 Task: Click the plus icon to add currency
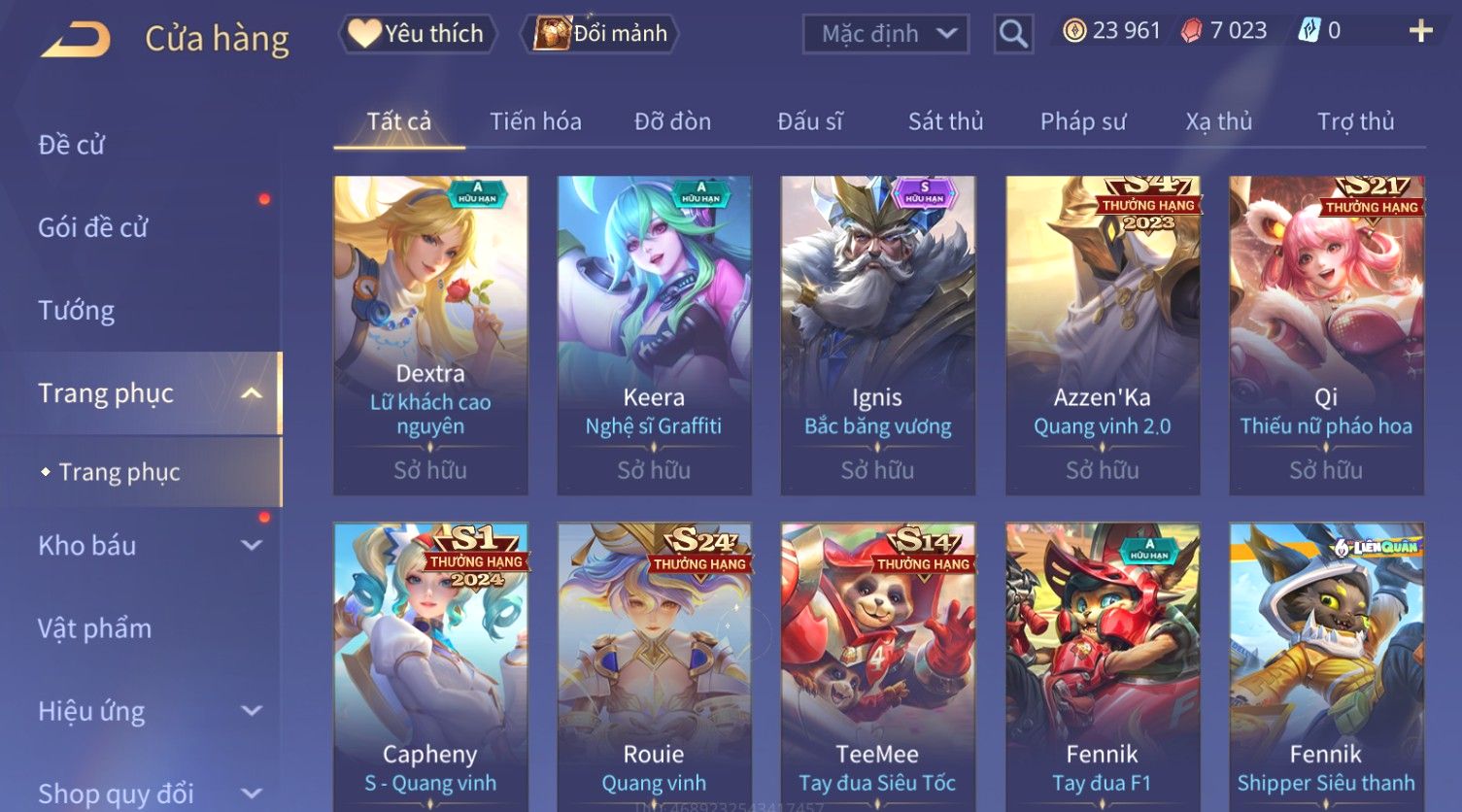click(x=1420, y=31)
